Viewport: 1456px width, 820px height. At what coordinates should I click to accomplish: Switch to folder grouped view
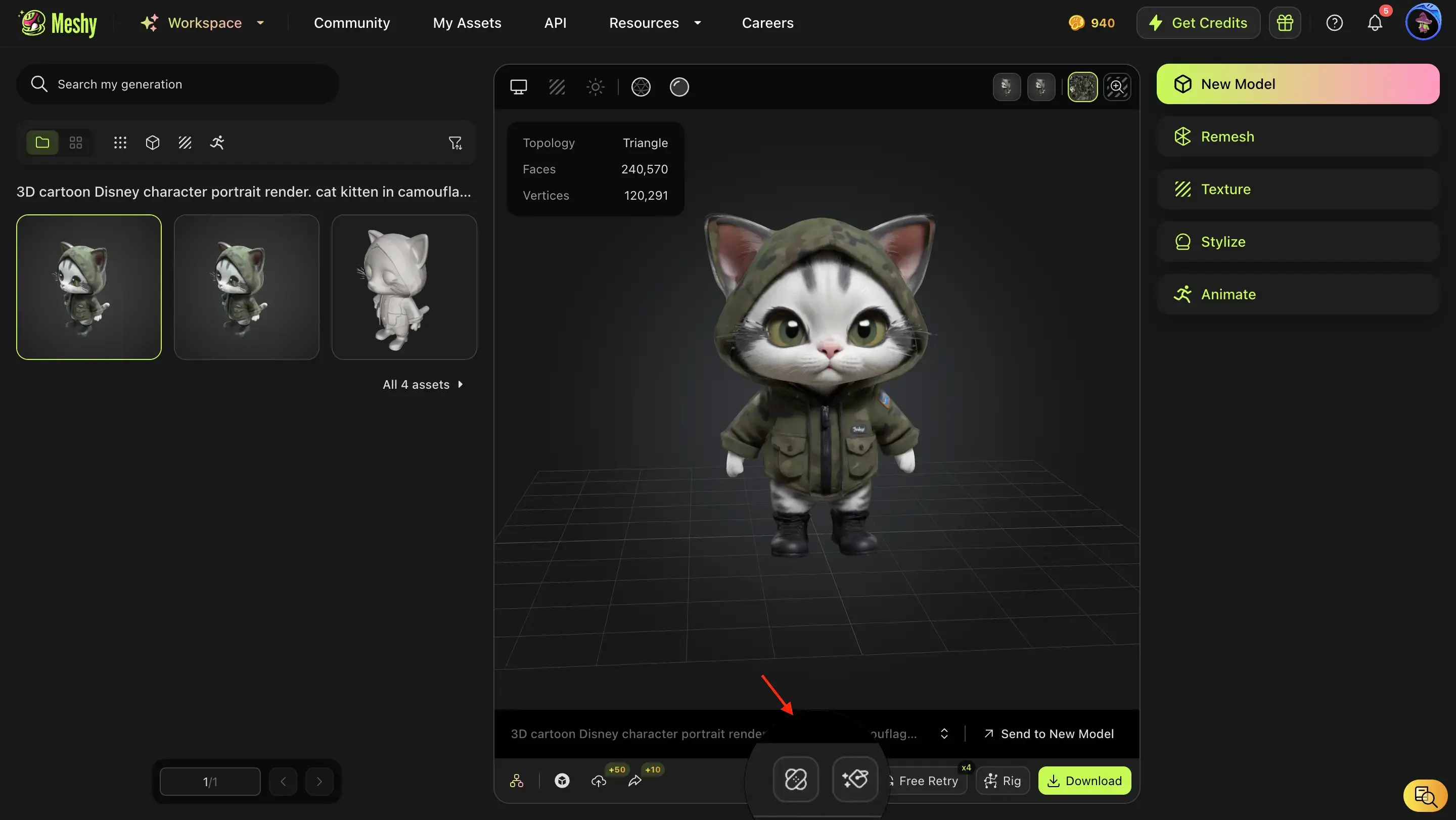42,143
